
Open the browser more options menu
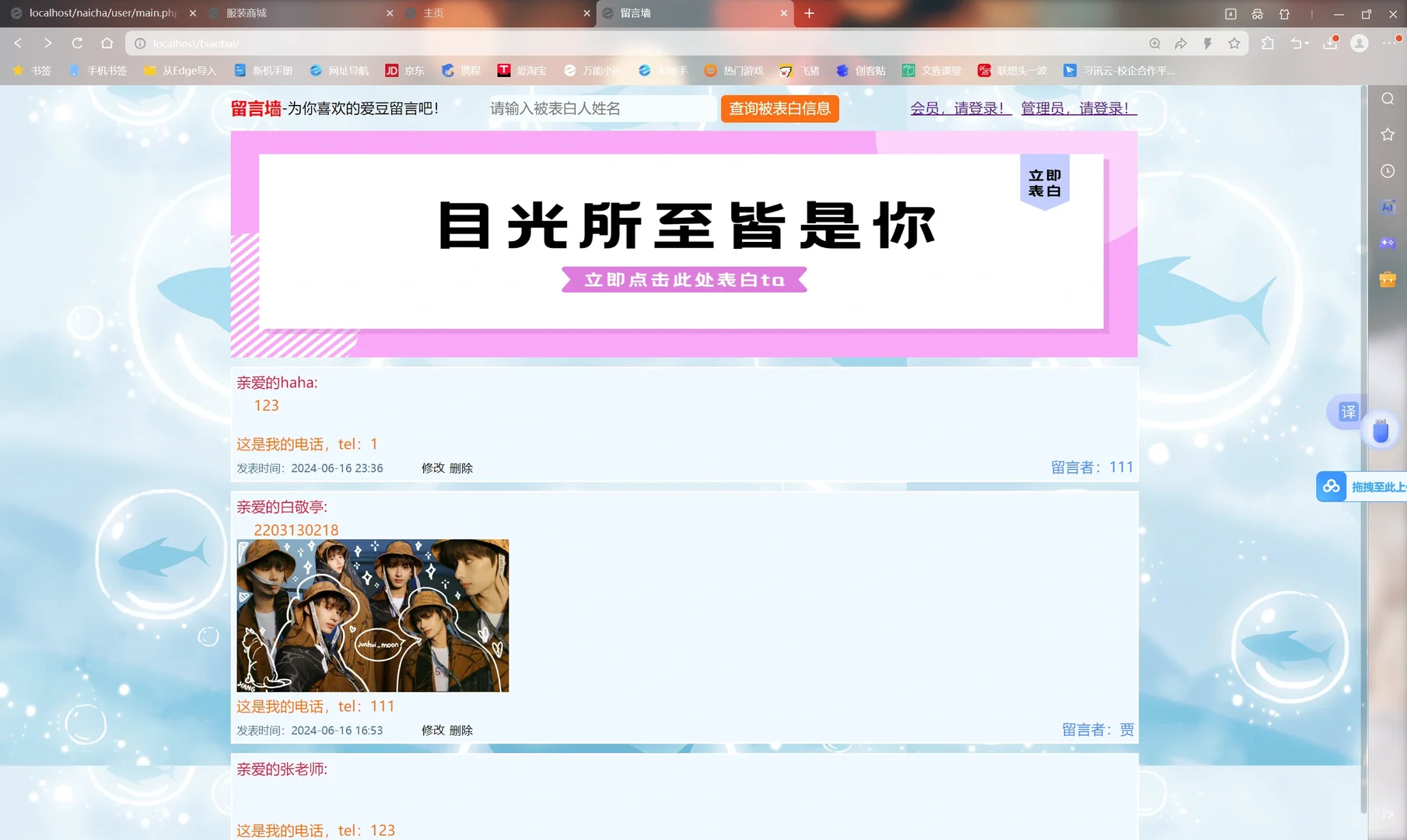point(1391,44)
